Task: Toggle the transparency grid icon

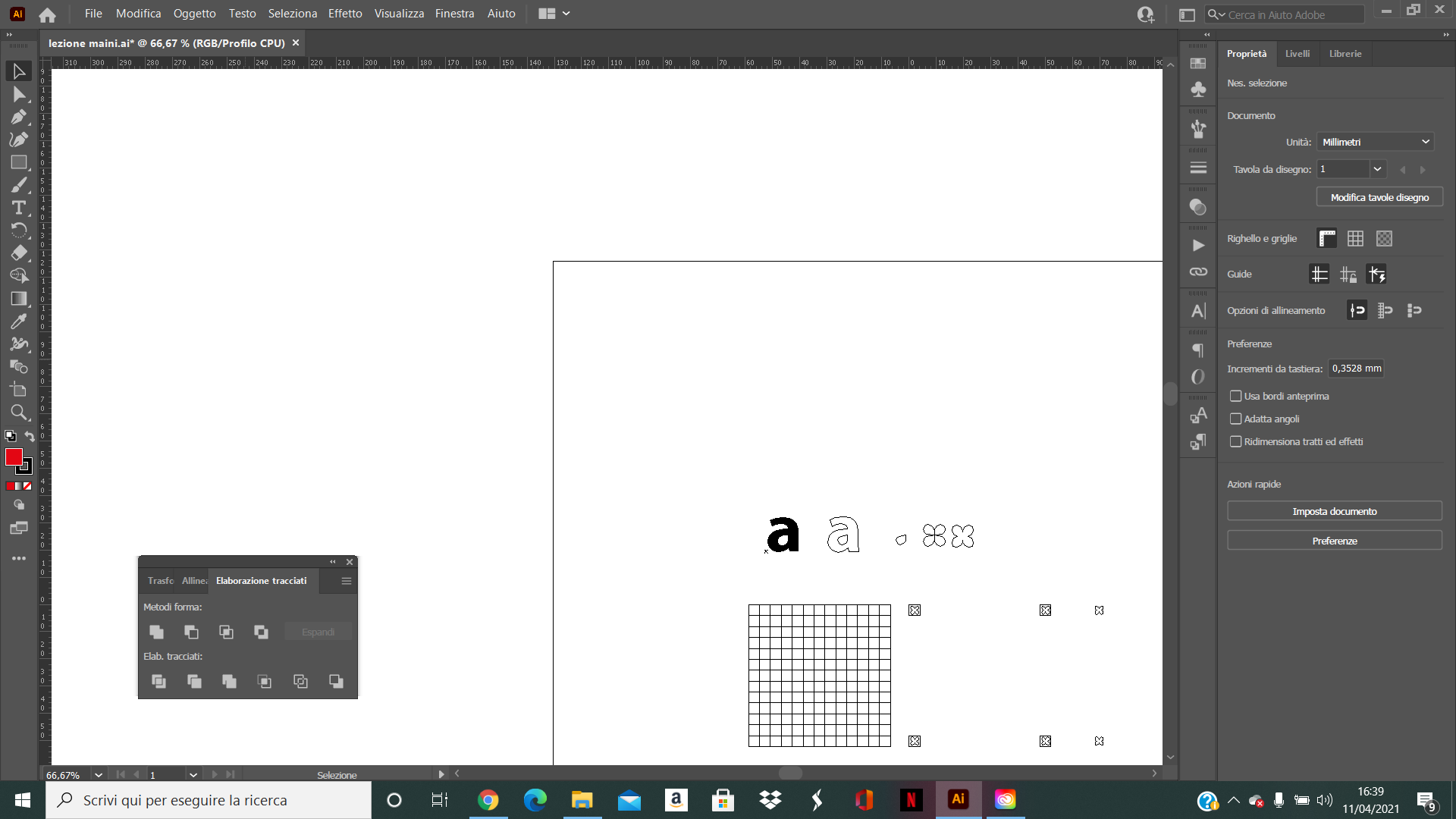Action: [1384, 239]
